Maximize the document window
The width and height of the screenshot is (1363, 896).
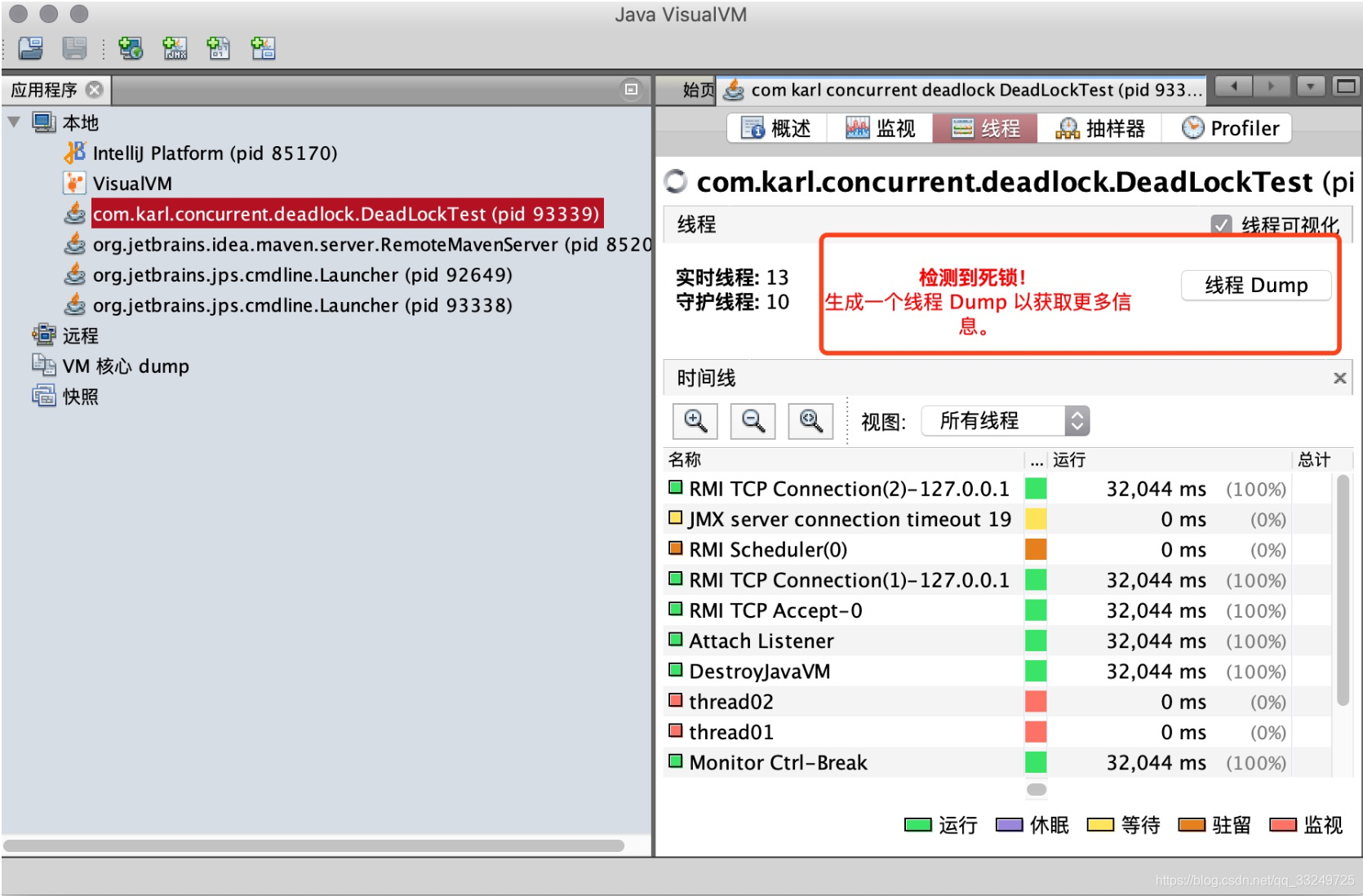1346,86
